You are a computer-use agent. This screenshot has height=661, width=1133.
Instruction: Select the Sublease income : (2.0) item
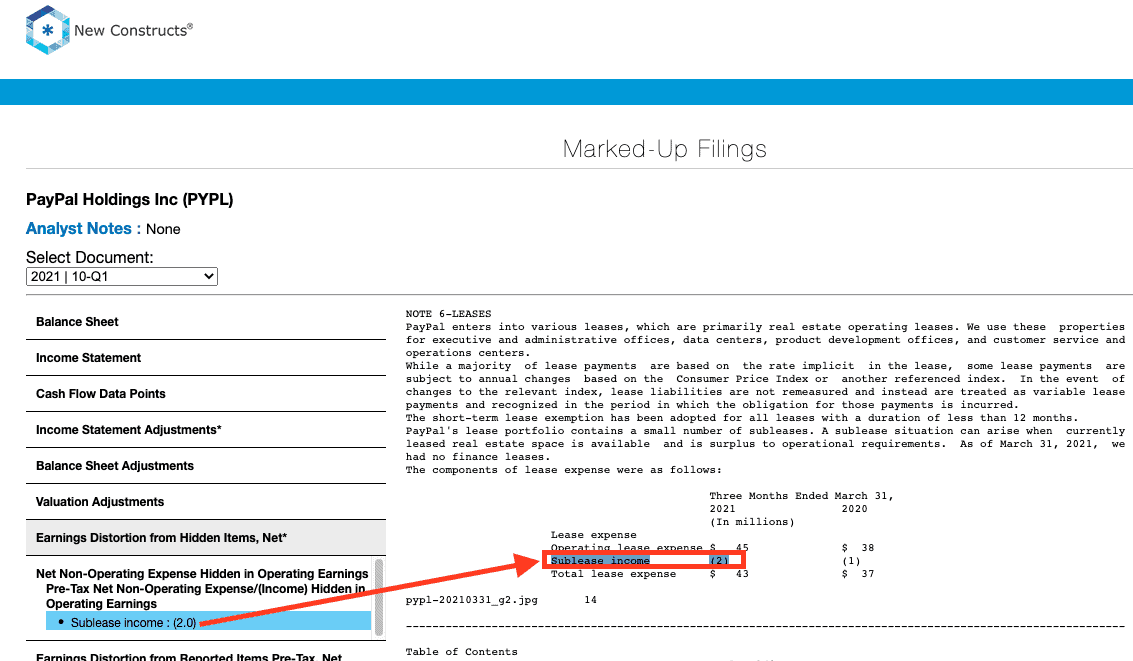(x=208, y=622)
